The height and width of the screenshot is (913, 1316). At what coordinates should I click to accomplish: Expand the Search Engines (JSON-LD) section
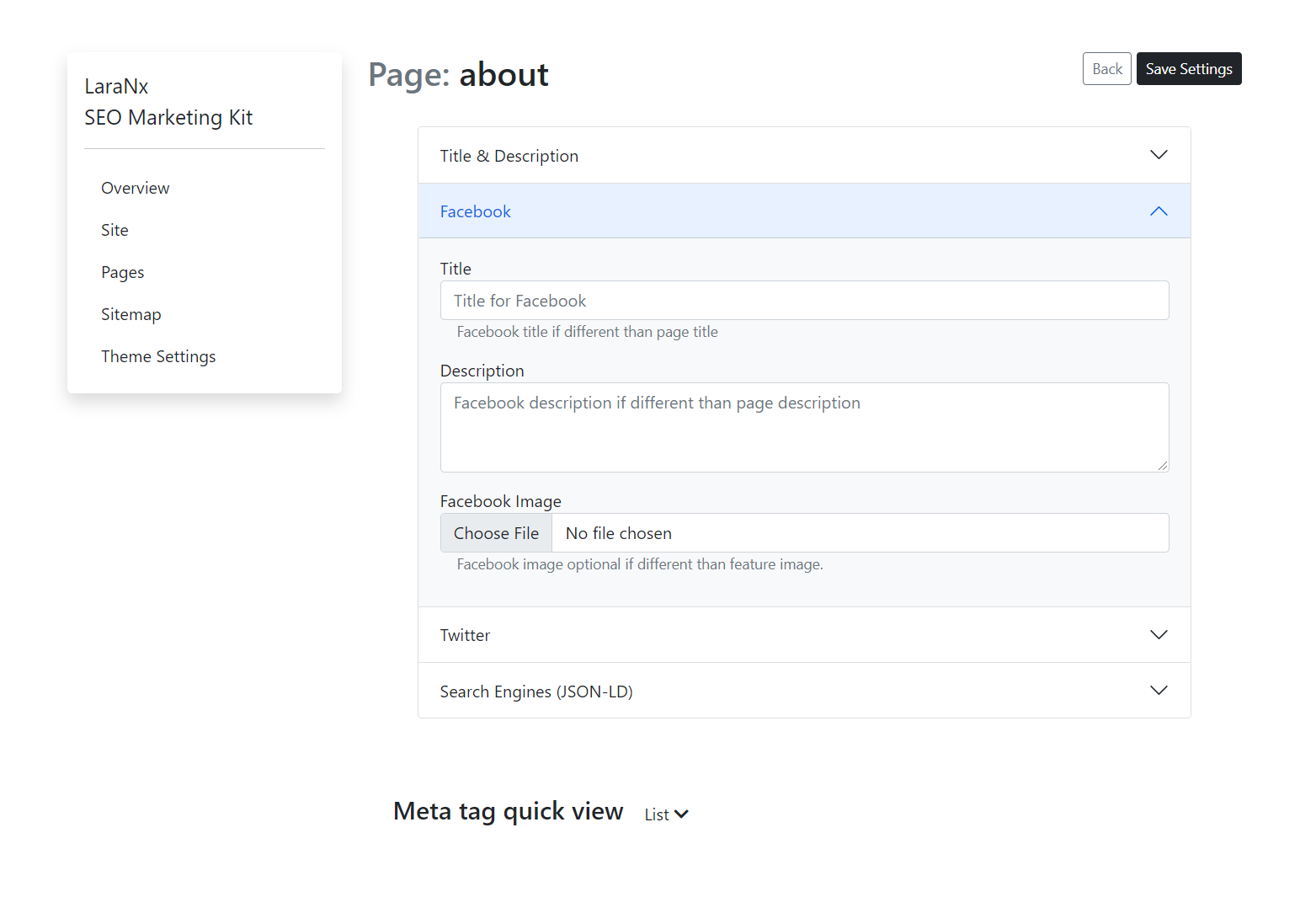pos(803,691)
